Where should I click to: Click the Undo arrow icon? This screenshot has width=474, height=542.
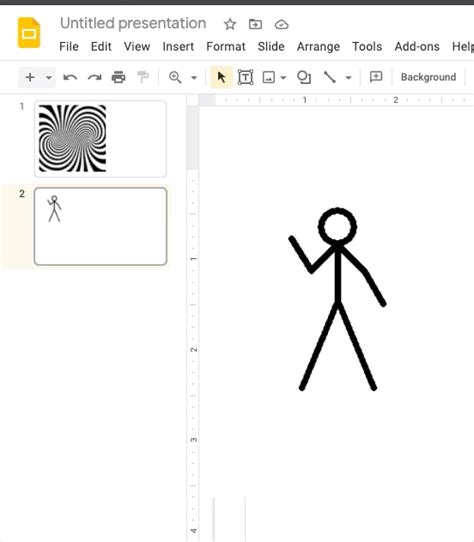click(x=70, y=77)
